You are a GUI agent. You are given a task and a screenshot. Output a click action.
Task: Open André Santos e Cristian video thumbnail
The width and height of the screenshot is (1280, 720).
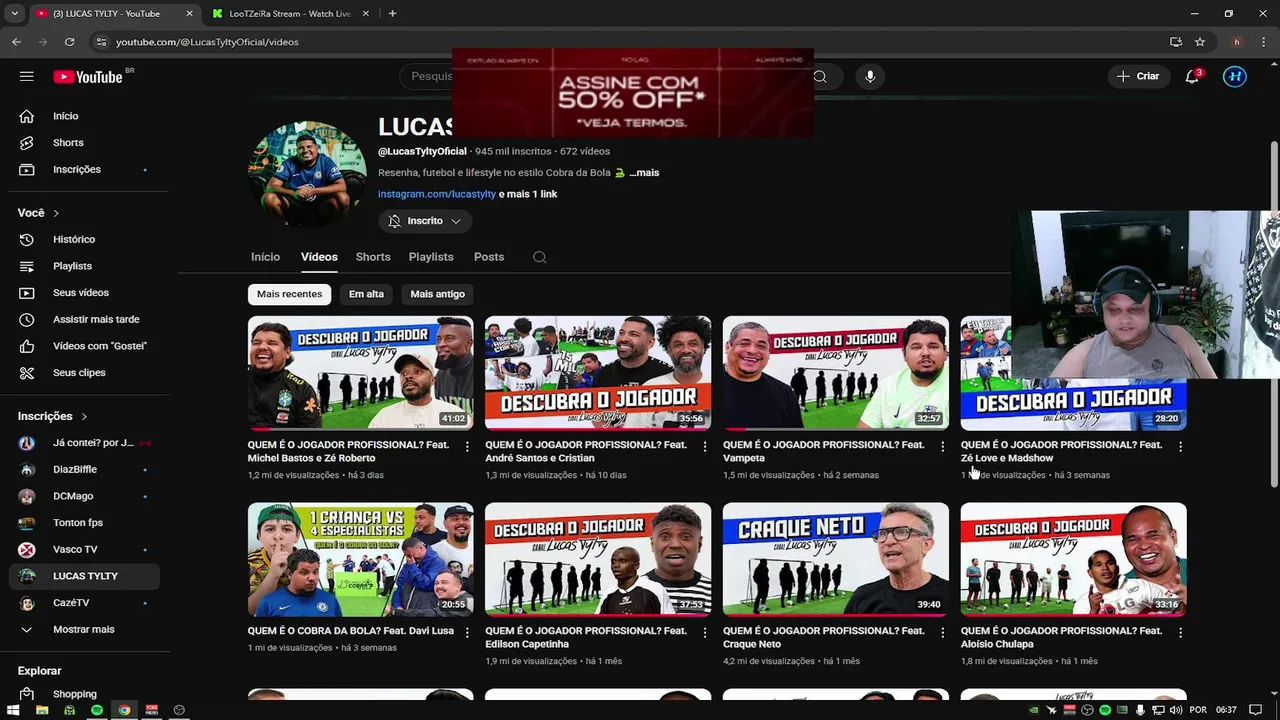pos(598,373)
